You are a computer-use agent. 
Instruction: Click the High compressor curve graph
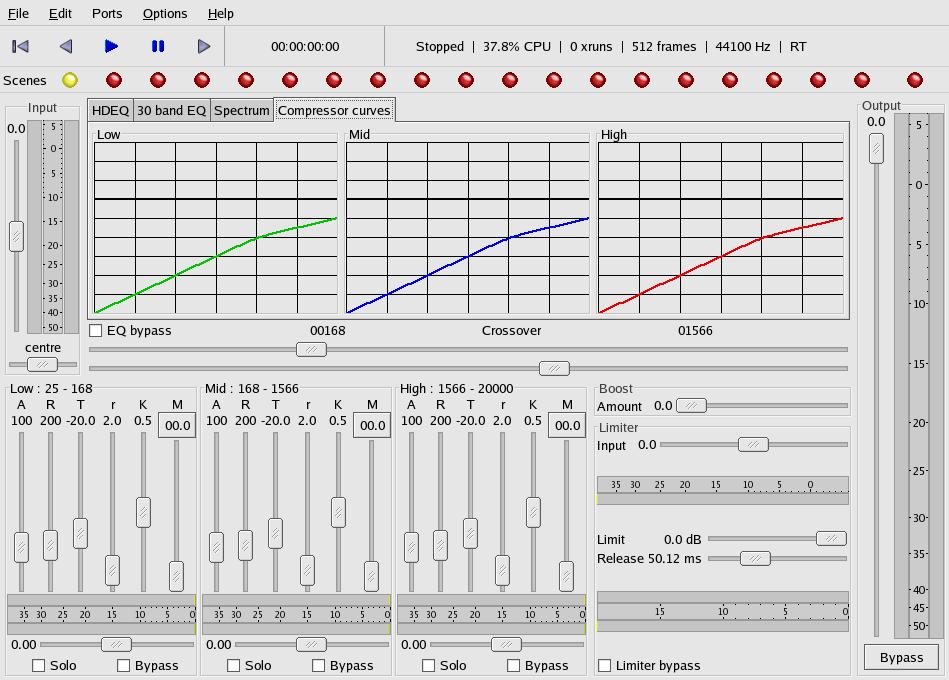(x=721, y=227)
